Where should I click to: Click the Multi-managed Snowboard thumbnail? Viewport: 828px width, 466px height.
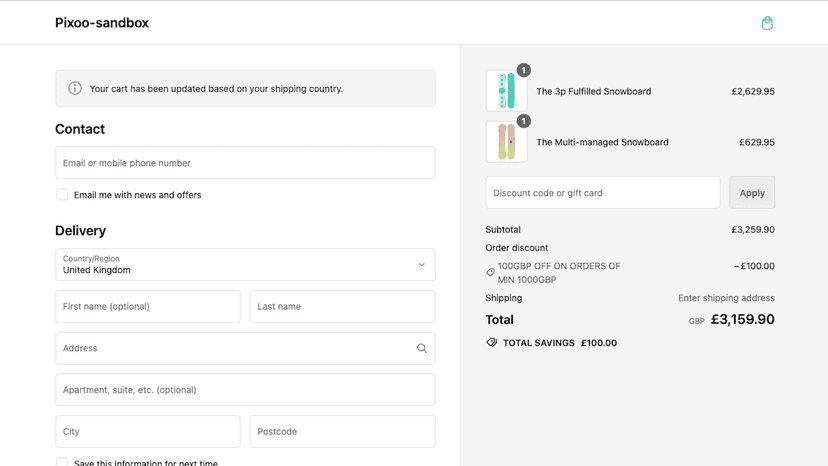tap(506, 142)
